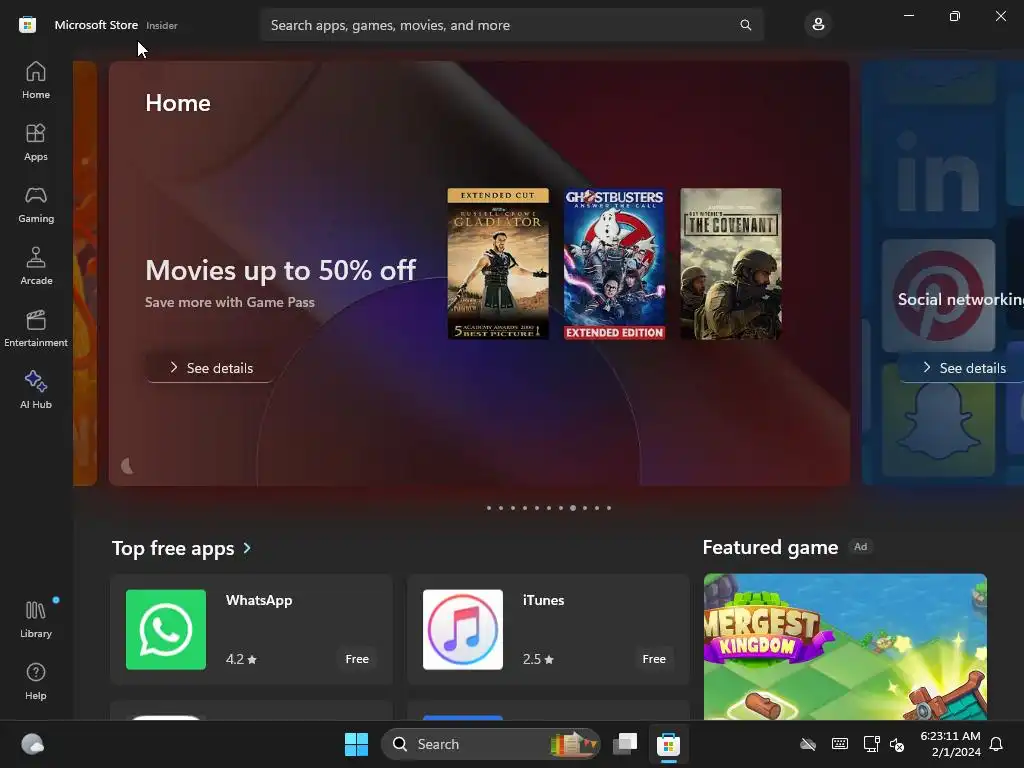This screenshot has height=768, width=1024.
Task: Open the Home section in sidebar
Action: pyautogui.click(x=36, y=80)
